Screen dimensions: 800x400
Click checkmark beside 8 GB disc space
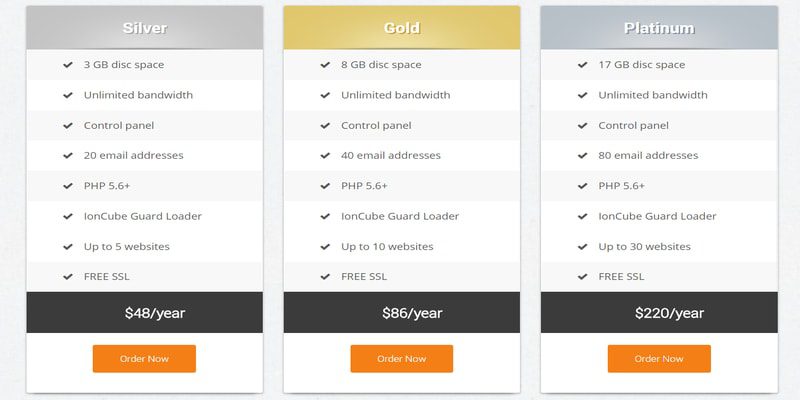(325, 65)
